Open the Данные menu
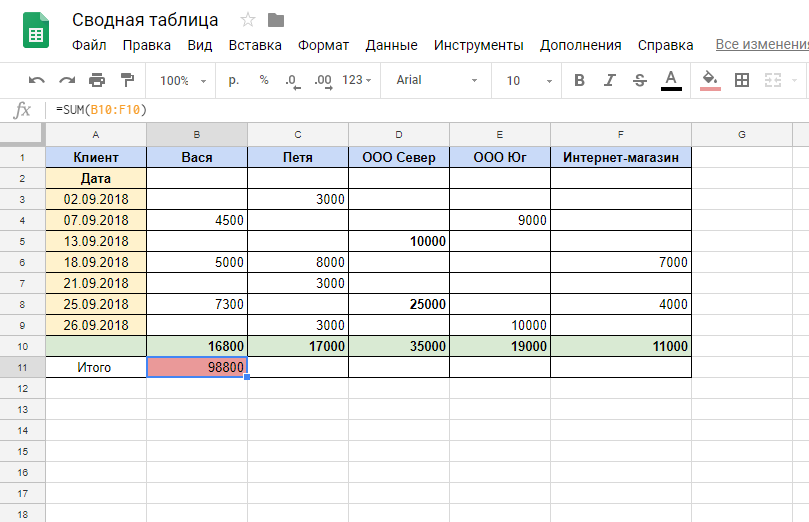 pos(391,45)
